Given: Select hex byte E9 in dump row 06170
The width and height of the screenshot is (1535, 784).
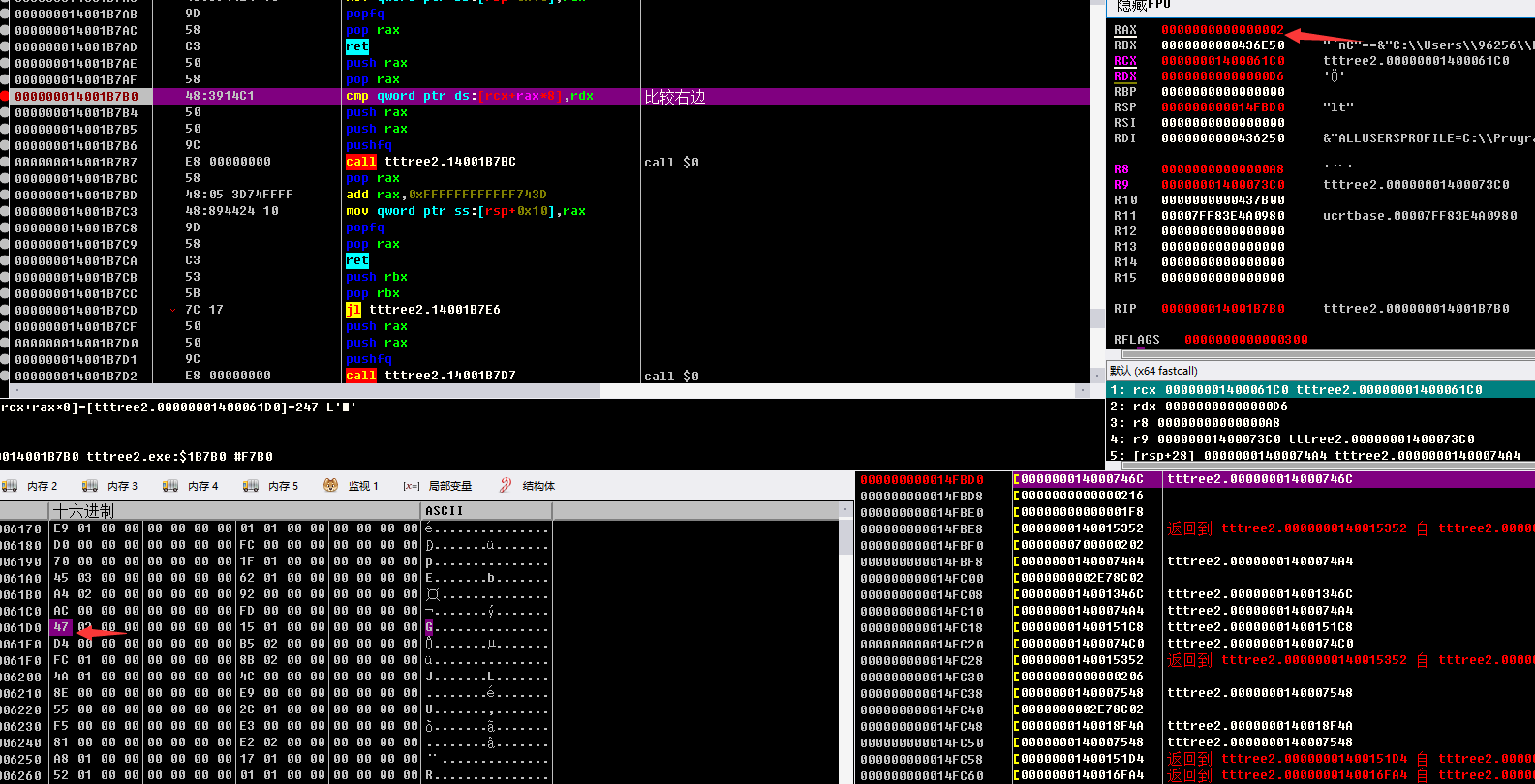Looking at the screenshot, I should coord(61,528).
